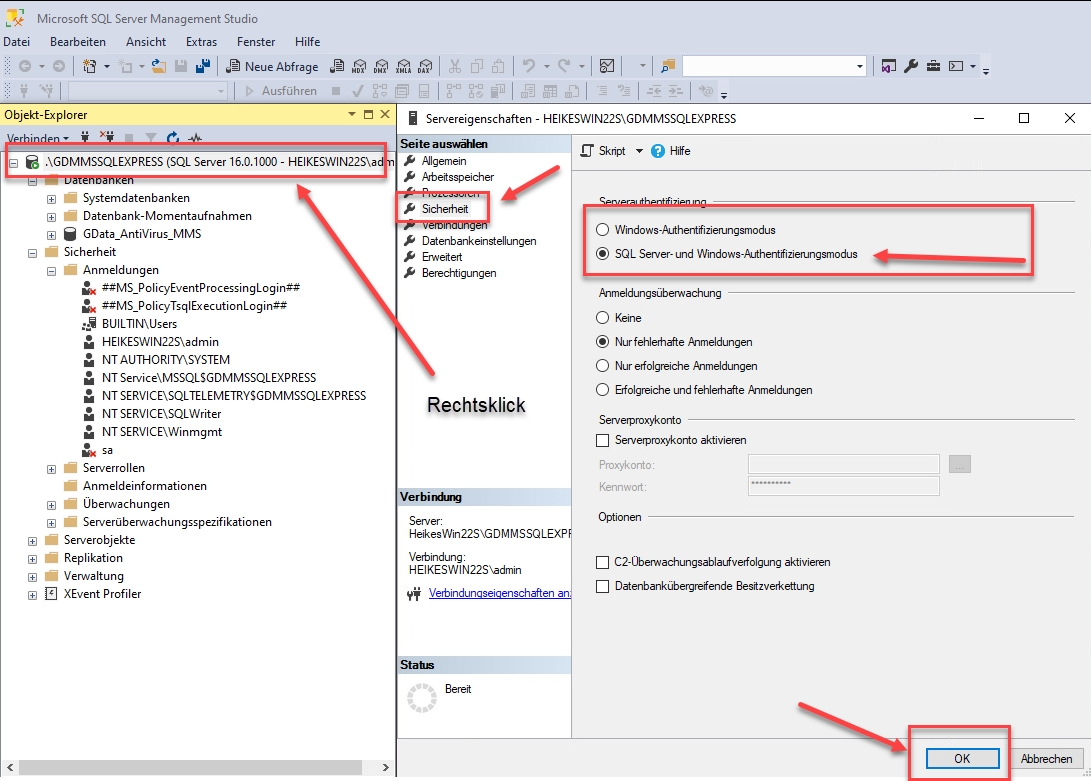Check C2-Überwachungsablaufverfolgung aktivieren
The height and width of the screenshot is (781, 1091).
(x=603, y=562)
